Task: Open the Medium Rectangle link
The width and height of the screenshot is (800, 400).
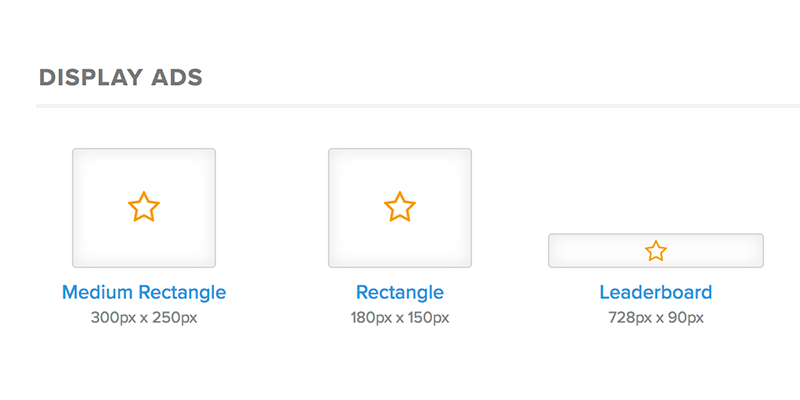Action: coord(144,293)
